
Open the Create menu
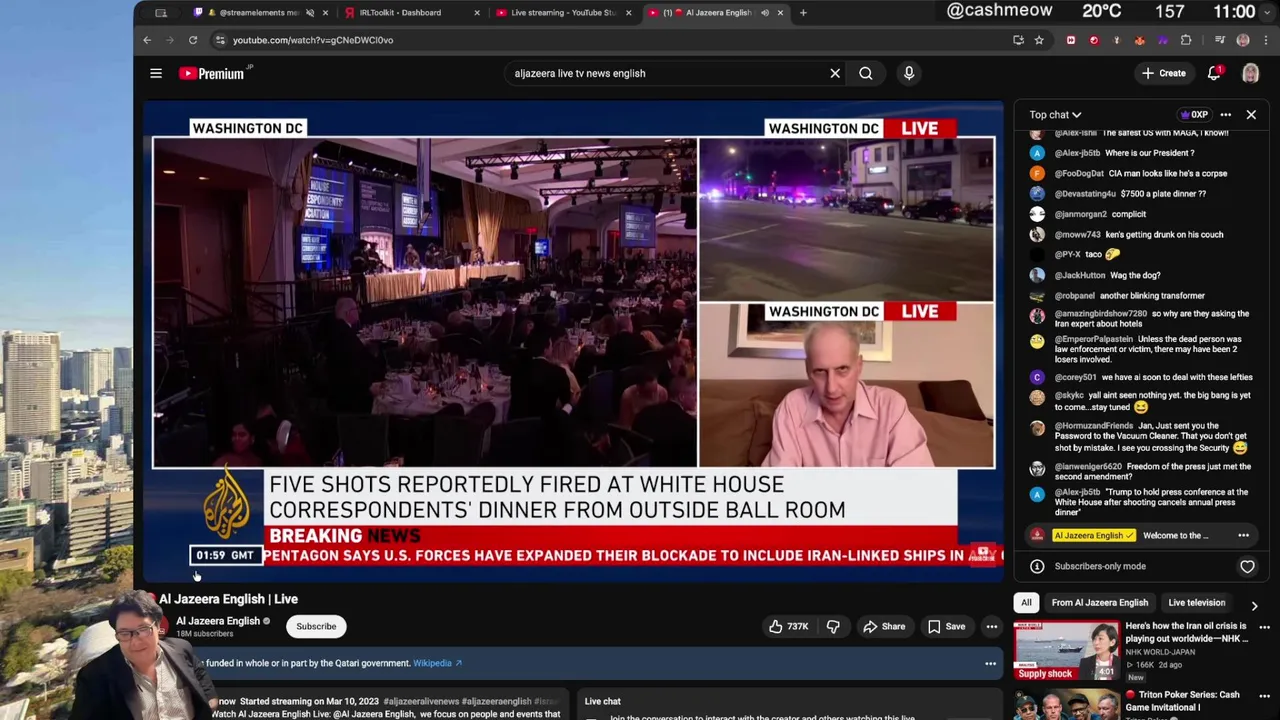pyautogui.click(x=1164, y=73)
